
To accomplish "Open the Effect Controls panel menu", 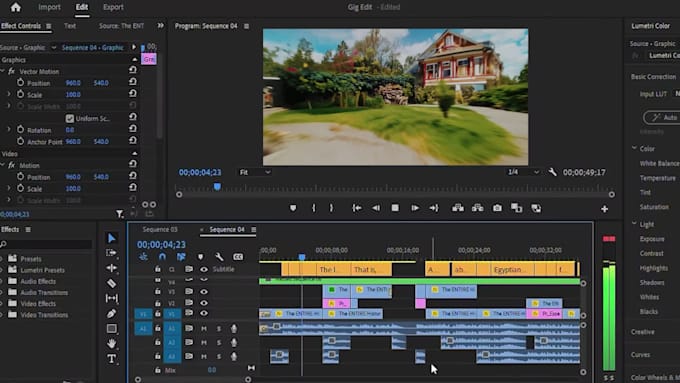I will [x=49, y=26].
